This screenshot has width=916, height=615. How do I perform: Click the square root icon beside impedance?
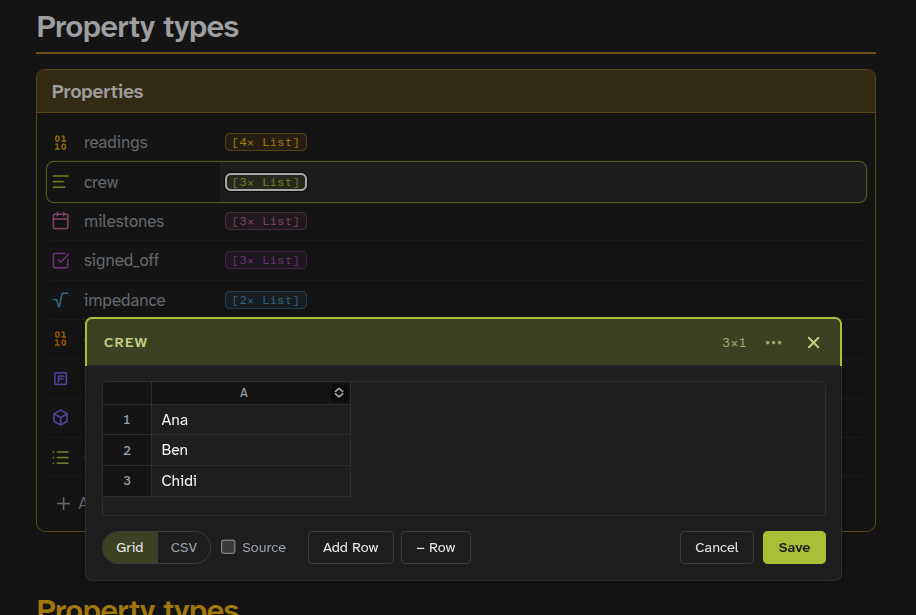click(61, 300)
